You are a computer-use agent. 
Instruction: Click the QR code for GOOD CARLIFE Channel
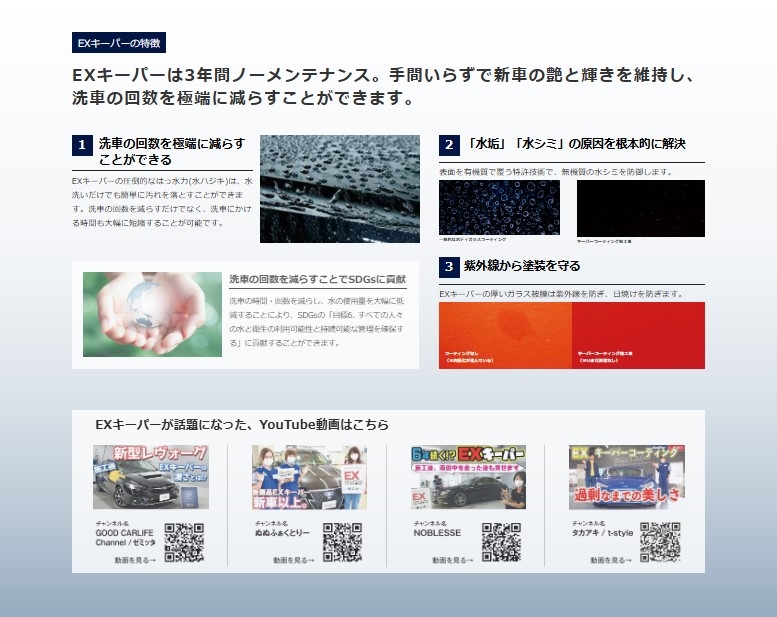click(184, 542)
